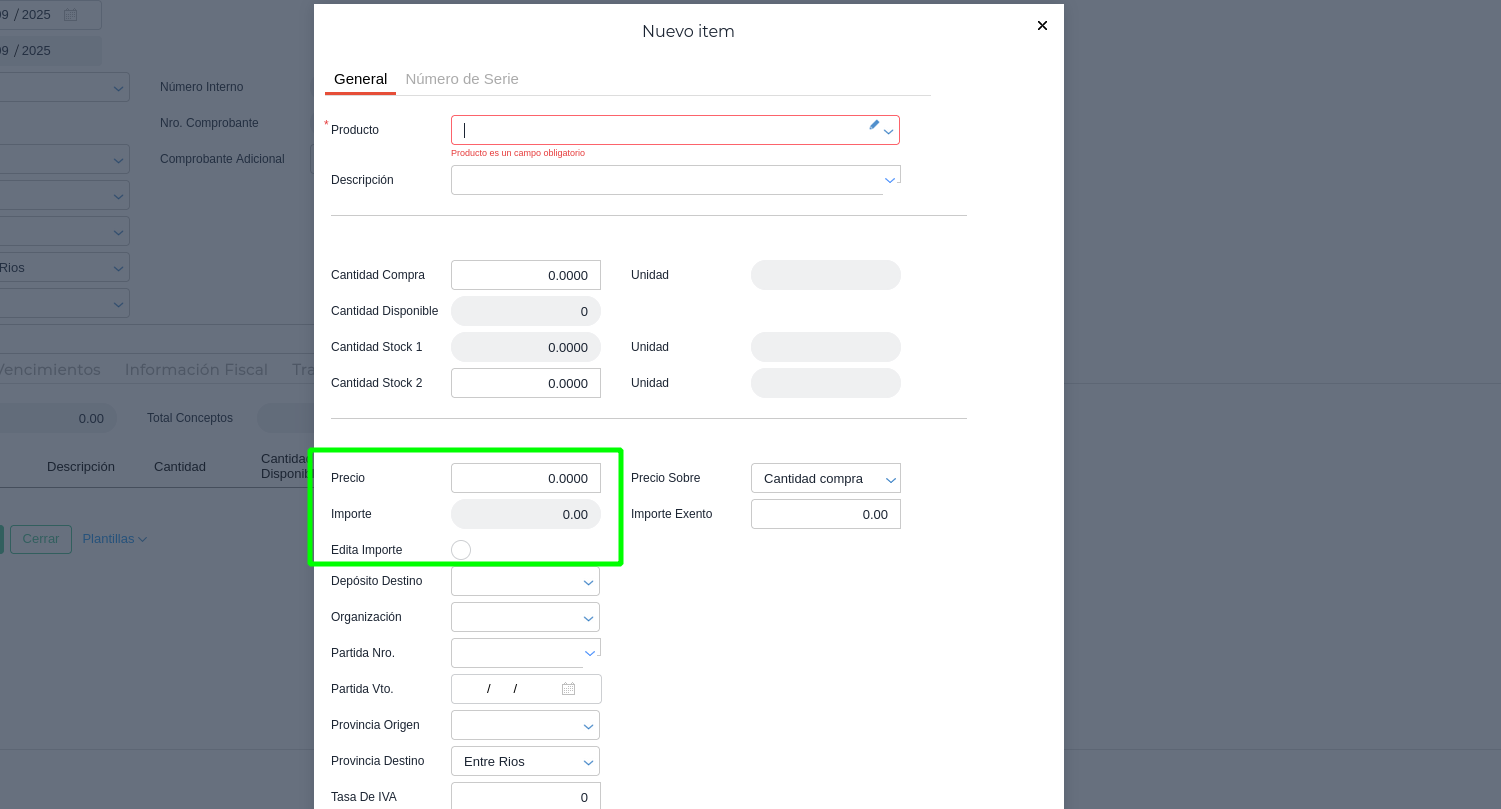Select the General tab
The height and width of the screenshot is (809, 1501).
(360, 79)
